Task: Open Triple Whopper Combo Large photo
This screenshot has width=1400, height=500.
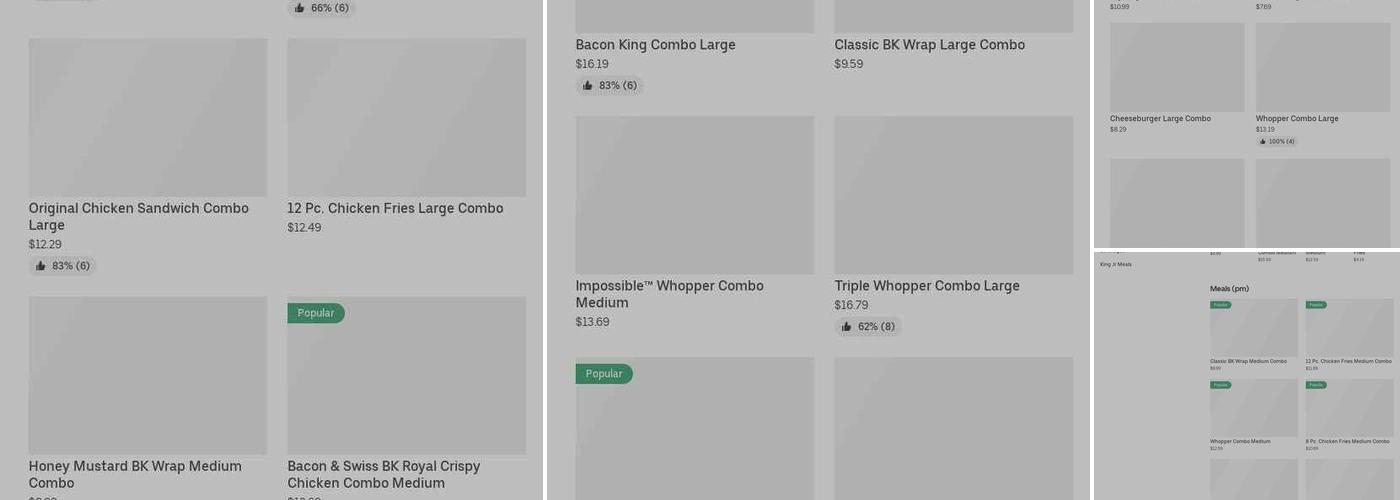Action: tap(953, 195)
